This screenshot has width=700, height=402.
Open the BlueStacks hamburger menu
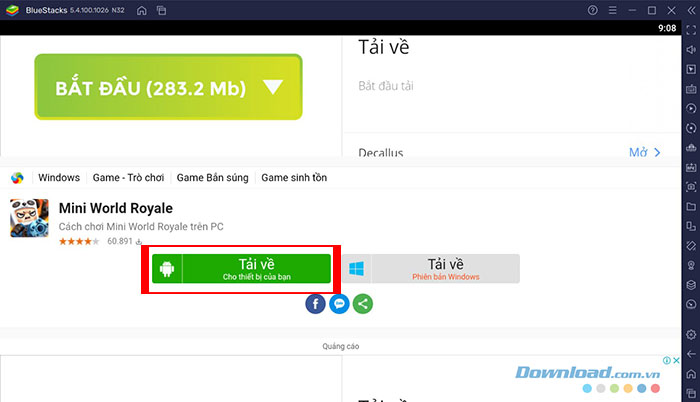(x=612, y=10)
